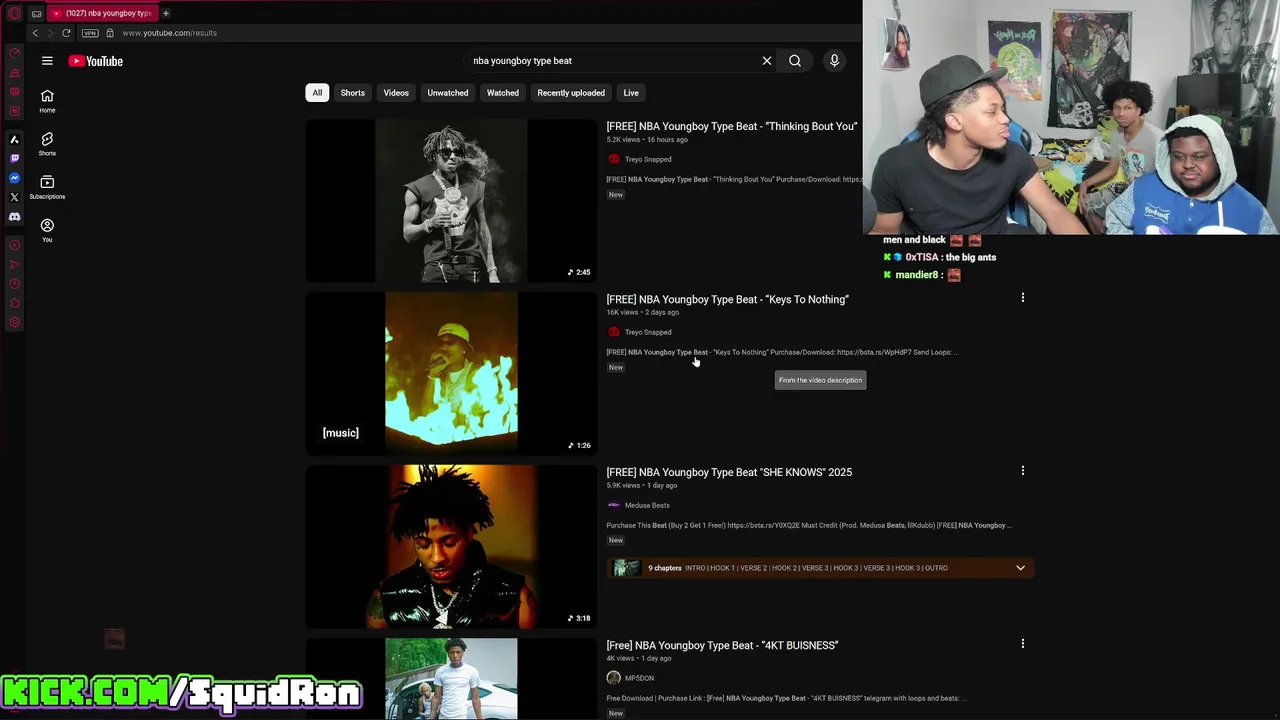Open 'SHE KNOWS' 2025 video thumbnail
The image size is (1280, 720).
click(451, 547)
